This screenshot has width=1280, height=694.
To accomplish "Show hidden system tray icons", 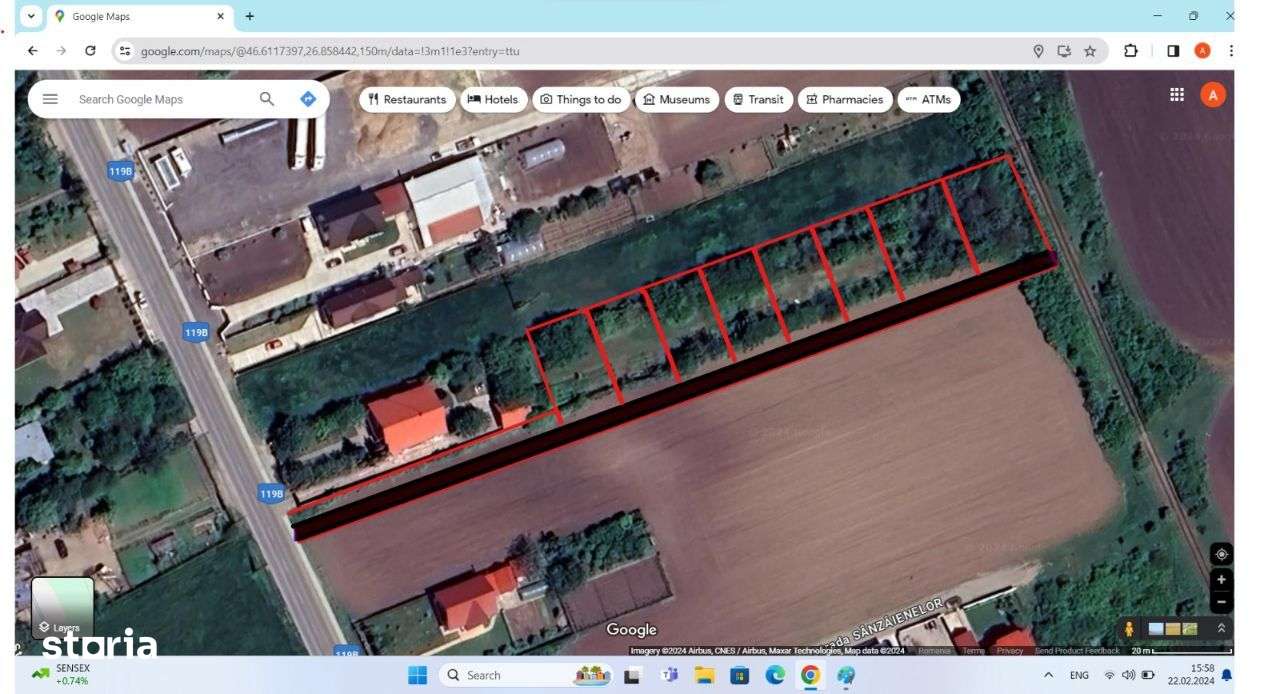I will pyautogui.click(x=1048, y=675).
